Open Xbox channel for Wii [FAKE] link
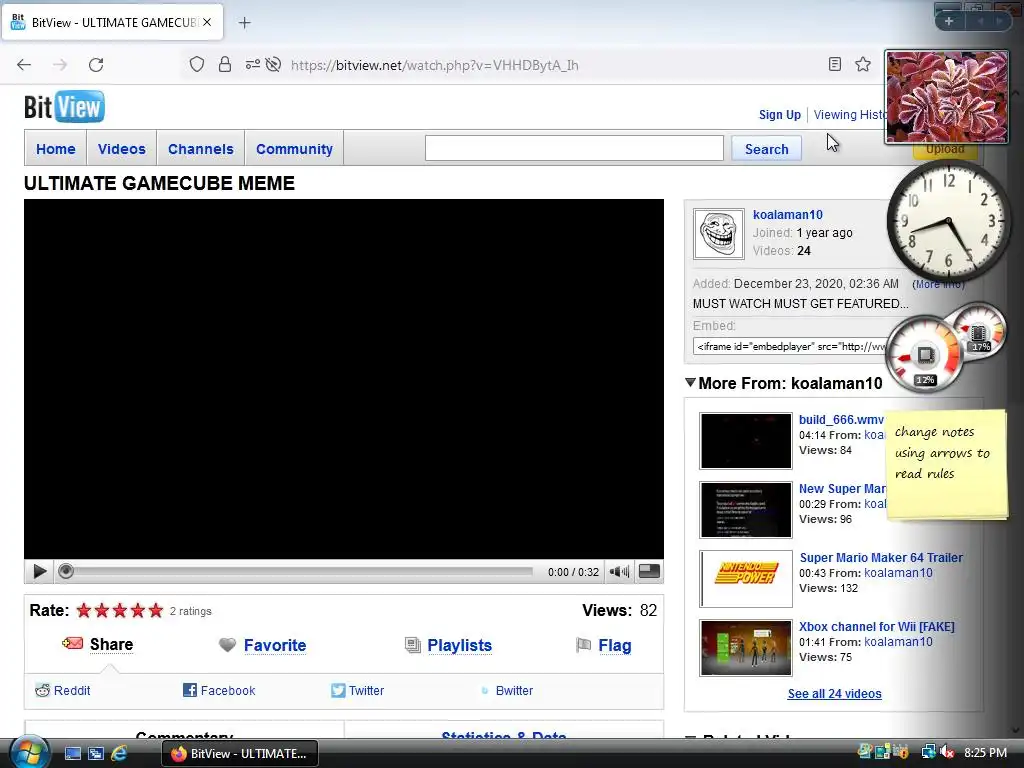The height and width of the screenshot is (768, 1024). 876,626
